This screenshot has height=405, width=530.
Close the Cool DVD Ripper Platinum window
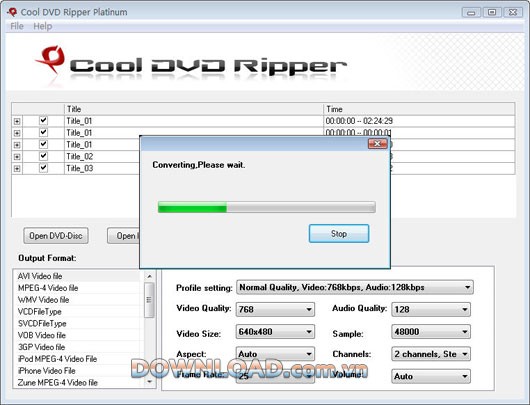[x=513, y=13]
